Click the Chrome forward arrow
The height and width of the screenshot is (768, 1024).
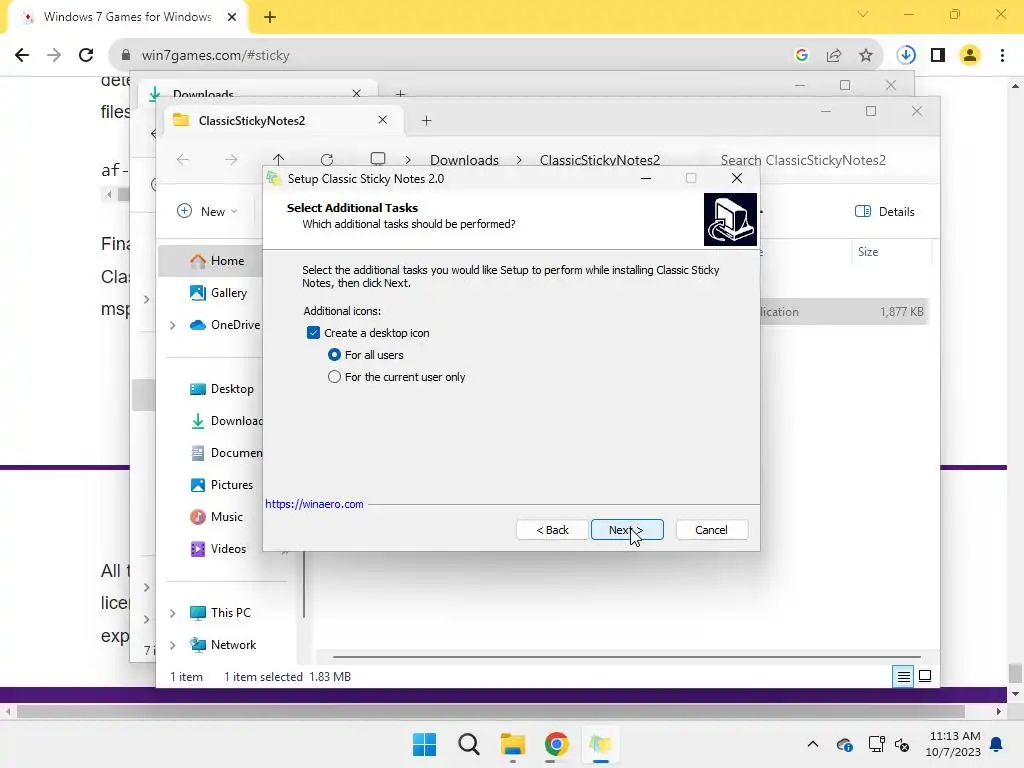point(54,56)
